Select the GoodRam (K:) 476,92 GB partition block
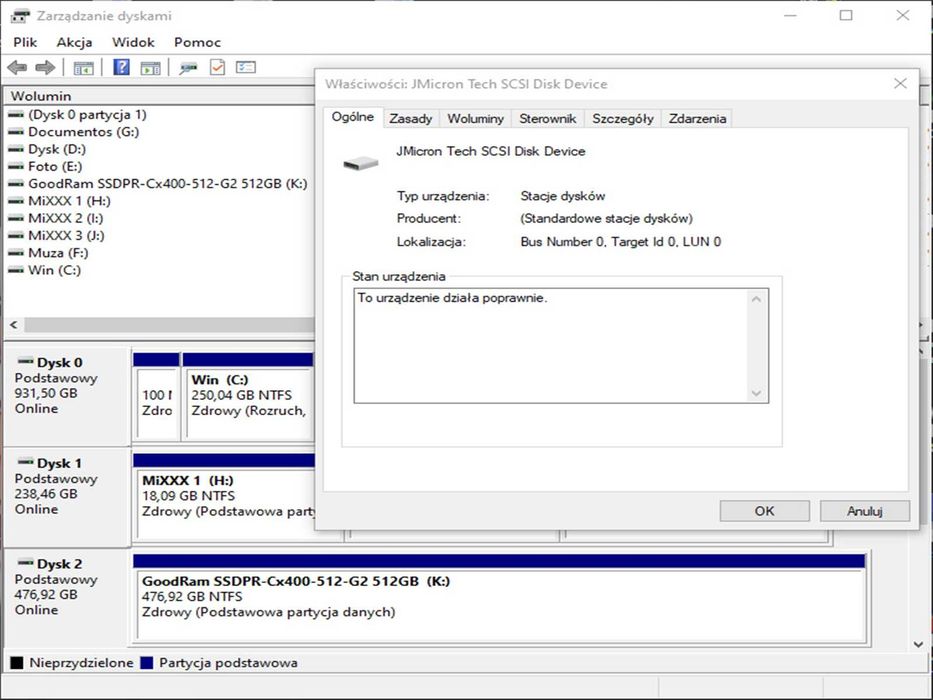The height and width of the screenshot is (700, 933). (x=500, y=598)
